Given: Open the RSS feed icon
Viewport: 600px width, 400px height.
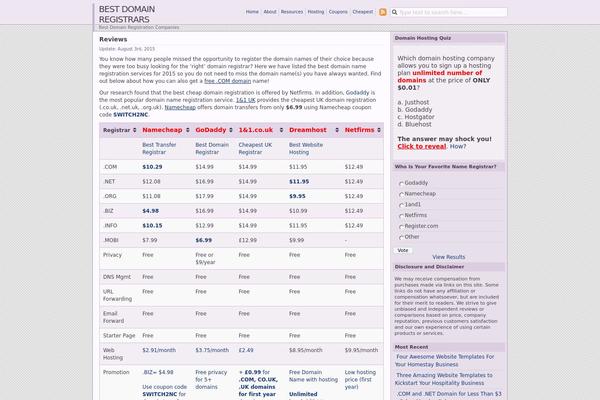Looking at the screenshot, I should [x=383, y=12].
